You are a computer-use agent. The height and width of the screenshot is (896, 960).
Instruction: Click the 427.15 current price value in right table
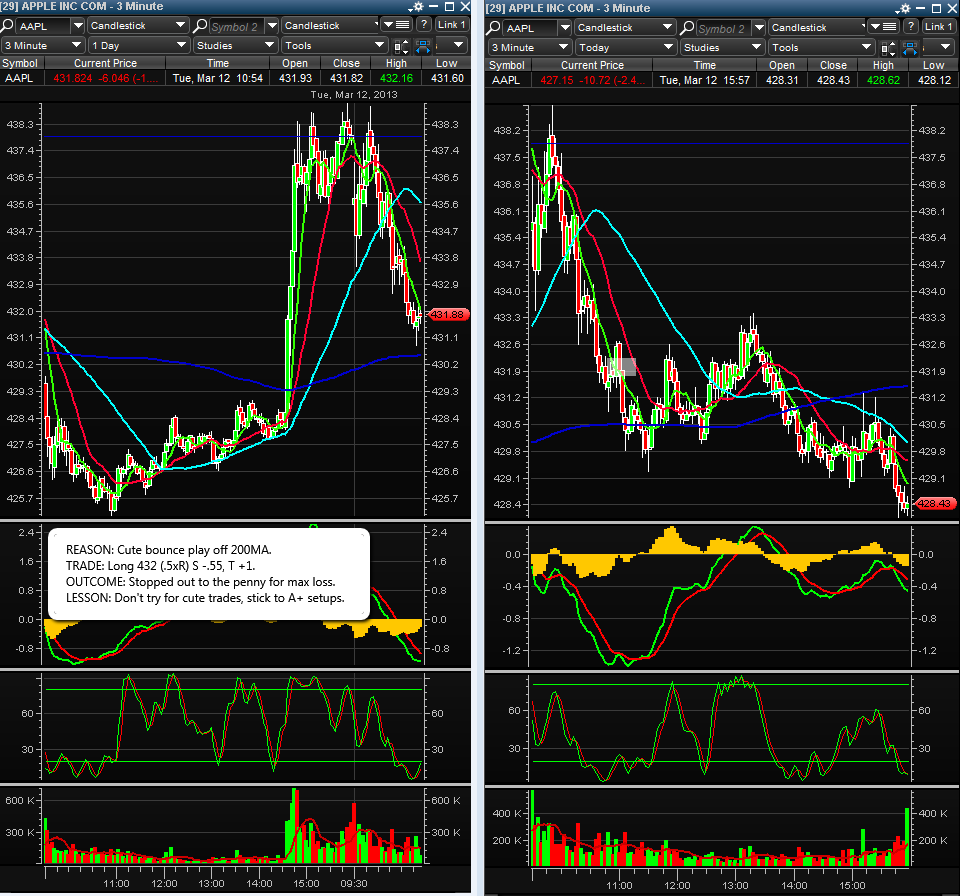tap(557, 80)
